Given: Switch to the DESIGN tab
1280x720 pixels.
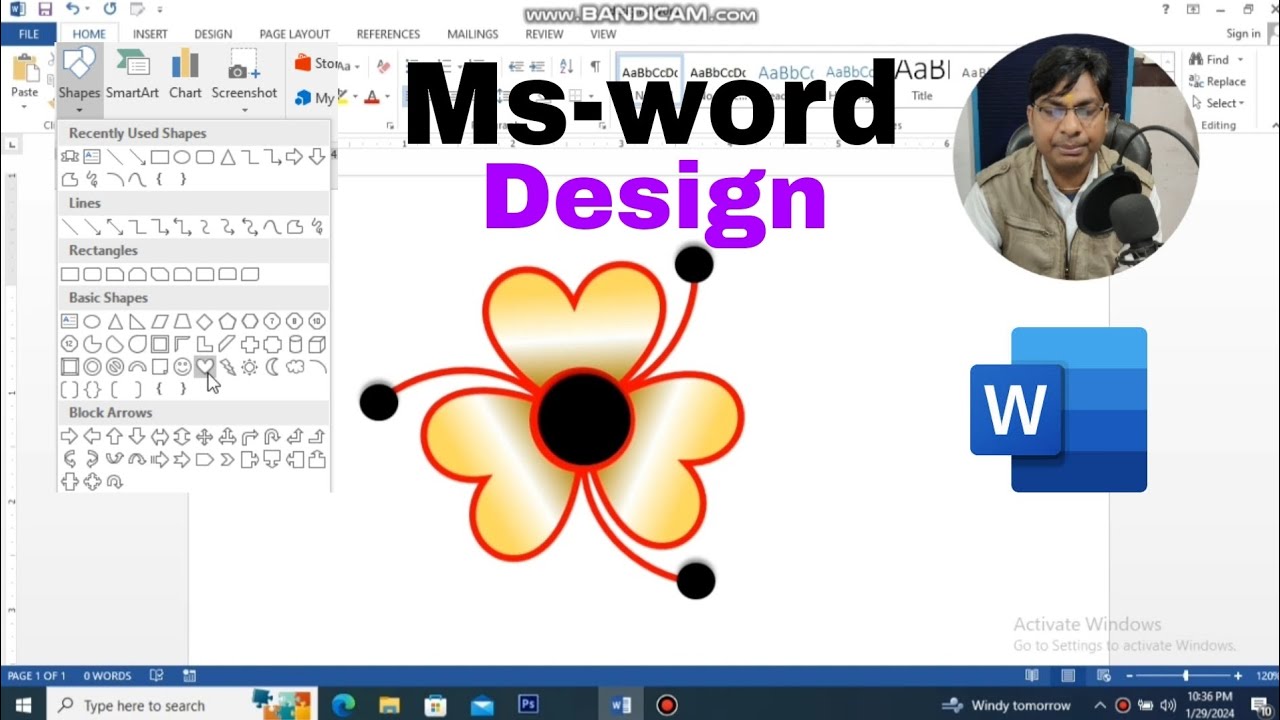Looking at the screenshot, I should pos(213,34).
